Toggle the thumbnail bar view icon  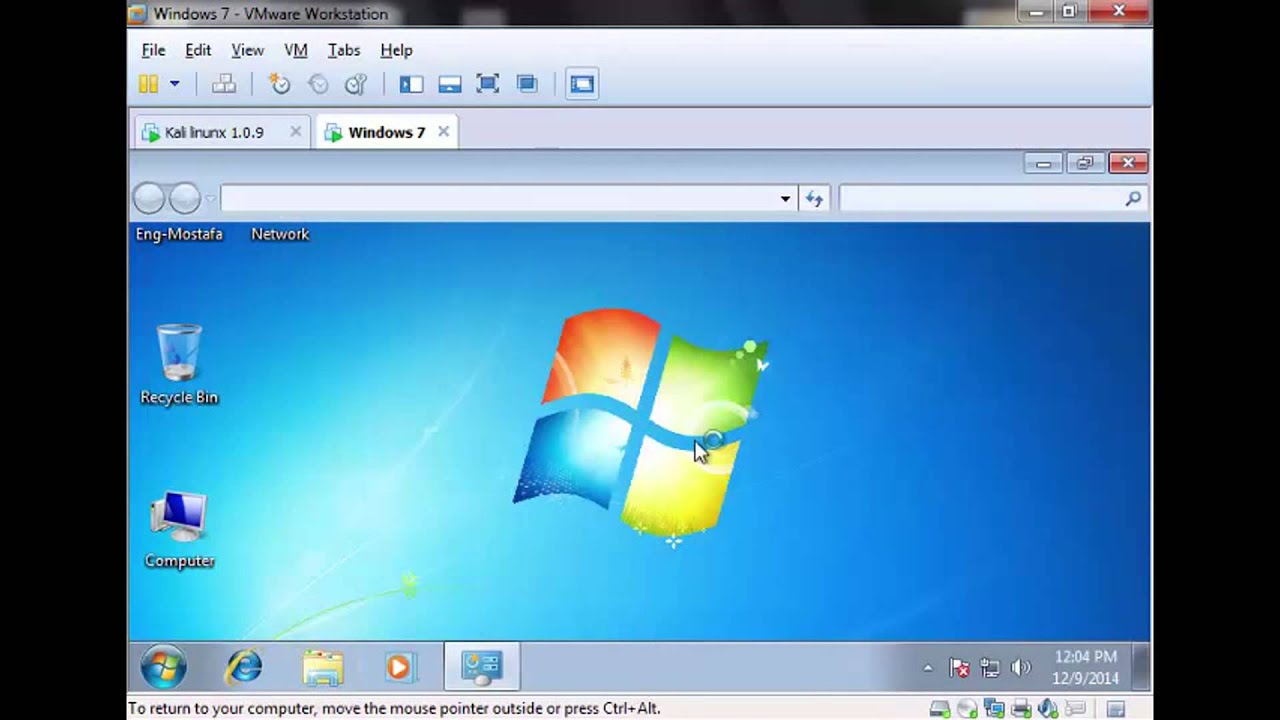[x=450, y=84]
